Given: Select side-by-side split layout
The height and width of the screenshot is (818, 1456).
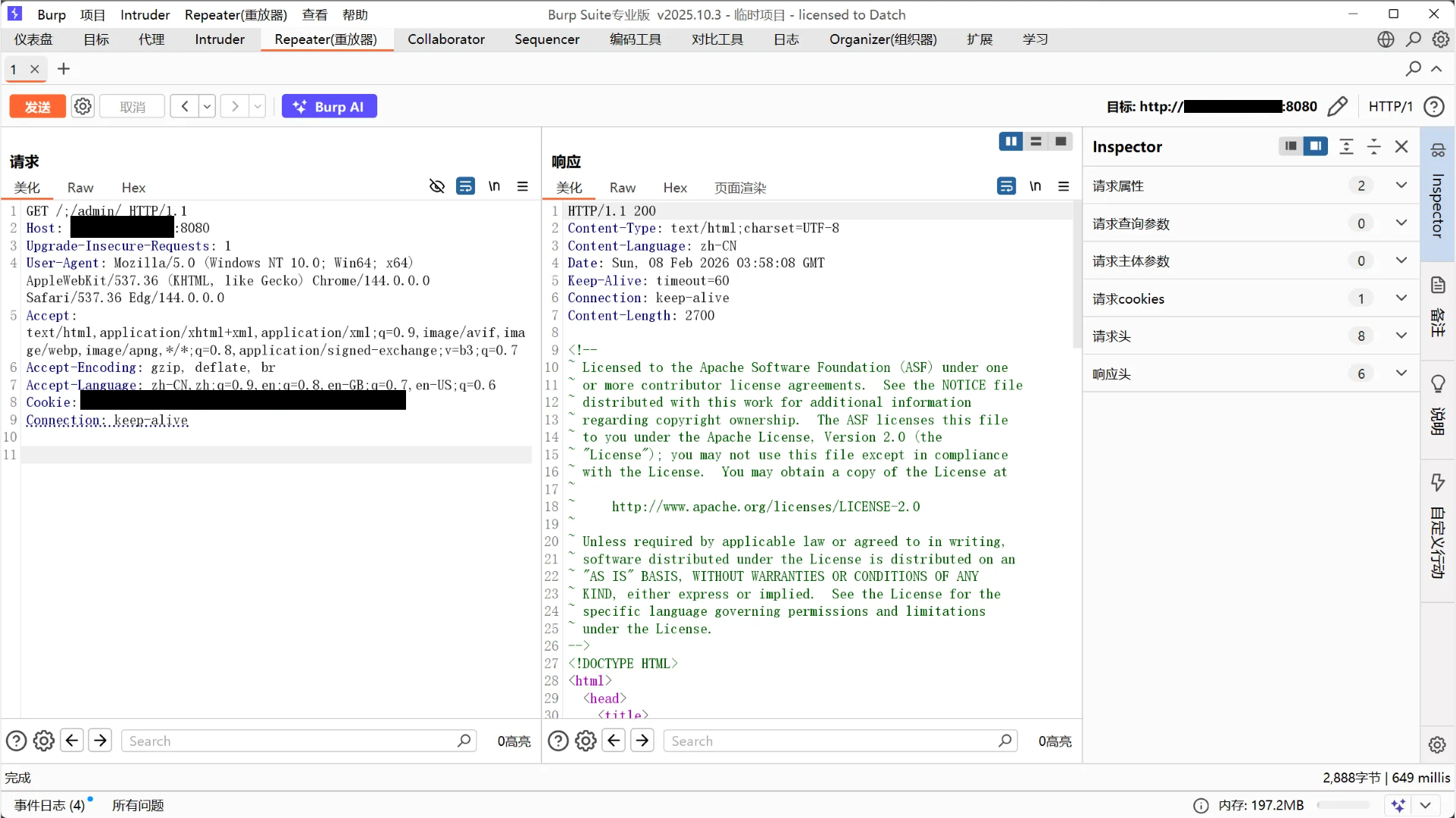Looking at the screenshot, I should tap(1011, 142).
